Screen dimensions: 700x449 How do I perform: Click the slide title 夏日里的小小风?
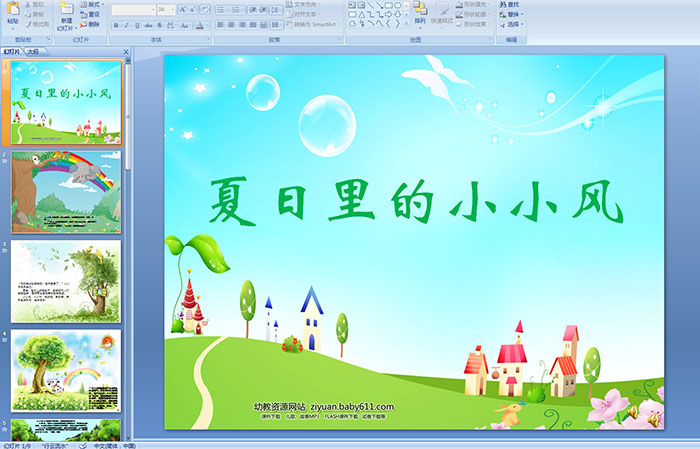[x=416, y=201]
